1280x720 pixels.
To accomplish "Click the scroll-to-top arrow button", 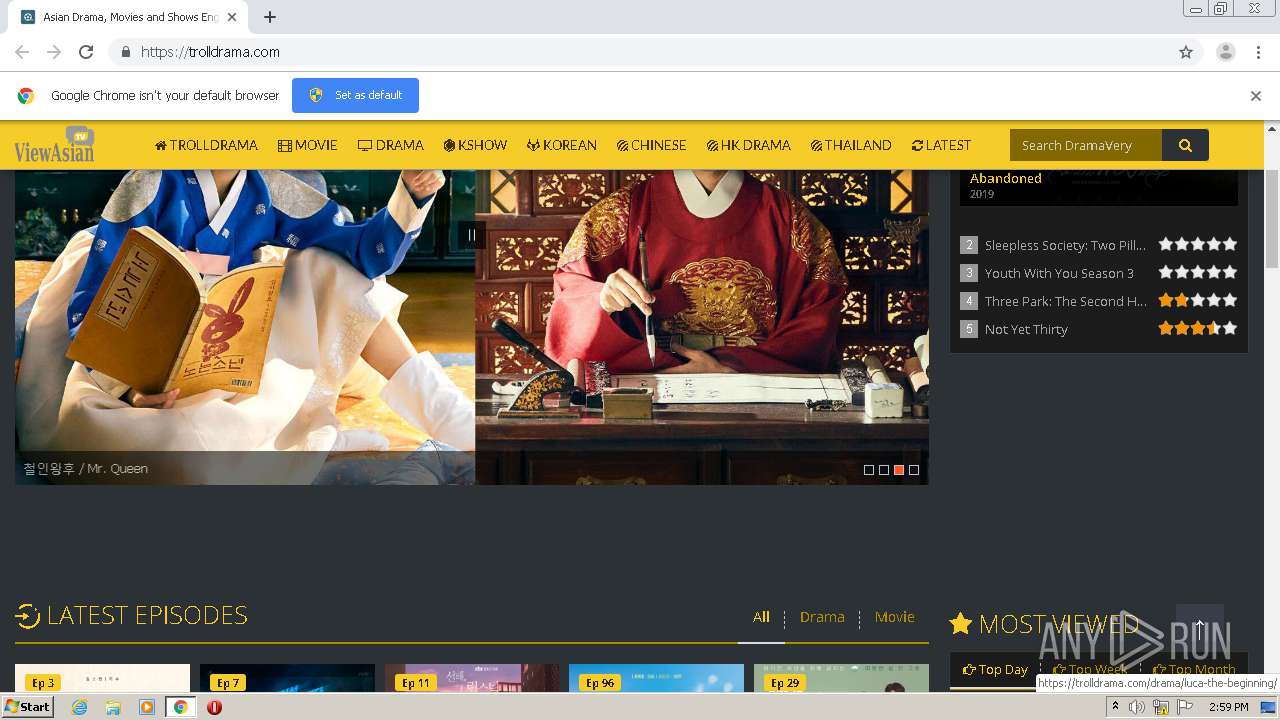I will (x=1199, y=629).
